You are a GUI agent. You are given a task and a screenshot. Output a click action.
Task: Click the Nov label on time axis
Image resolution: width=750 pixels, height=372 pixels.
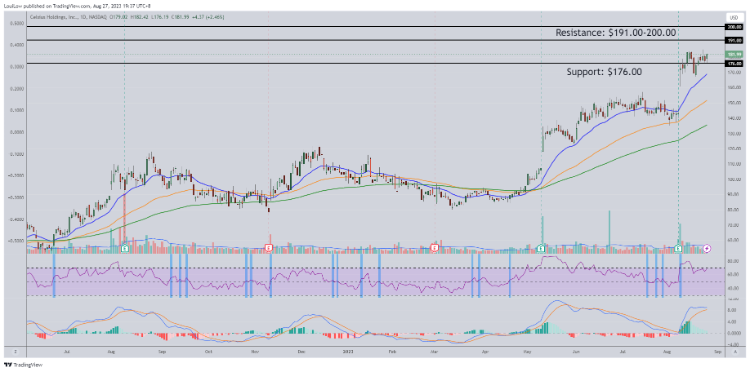click(255, 351)
